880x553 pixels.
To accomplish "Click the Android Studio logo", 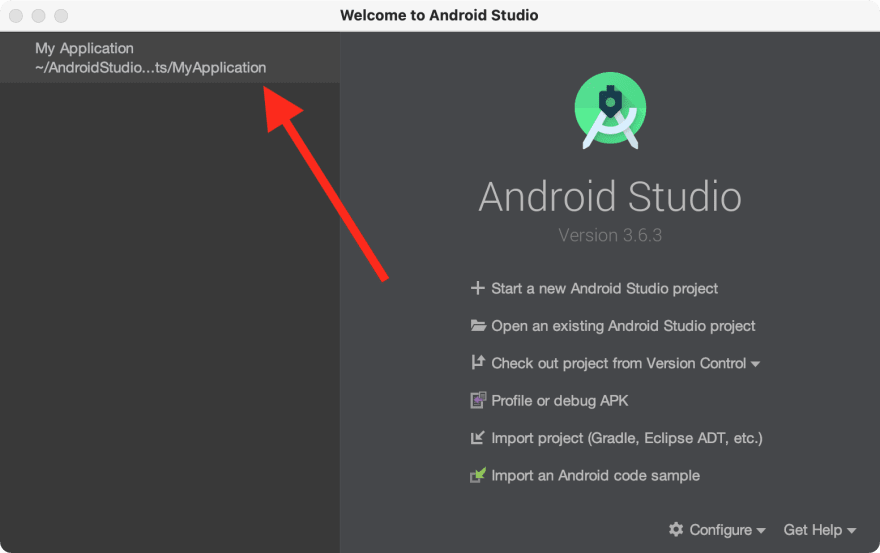I will pyautogui.click(x=610, y=111).
